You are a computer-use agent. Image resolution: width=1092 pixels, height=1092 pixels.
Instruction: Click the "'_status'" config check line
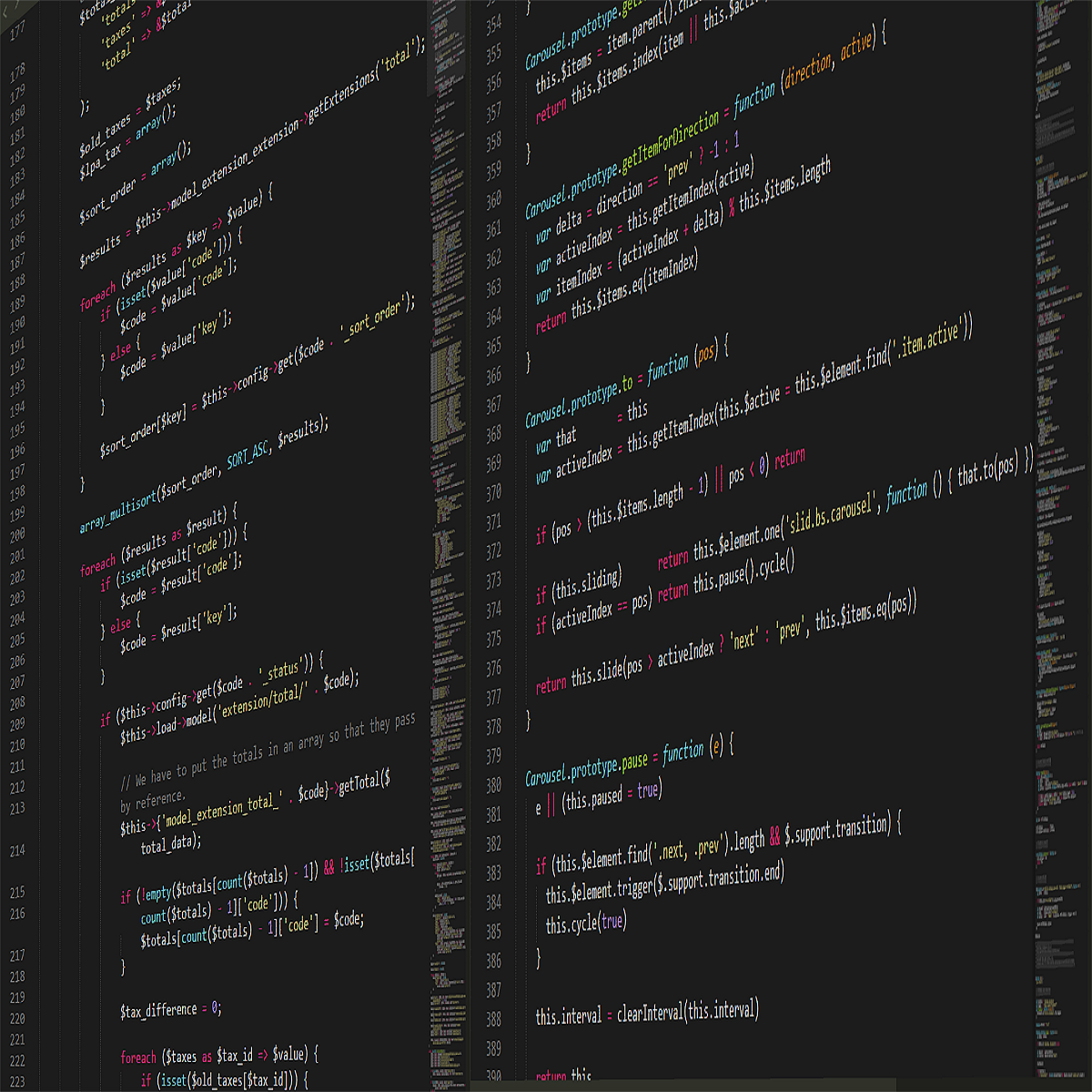click(211, 690)
